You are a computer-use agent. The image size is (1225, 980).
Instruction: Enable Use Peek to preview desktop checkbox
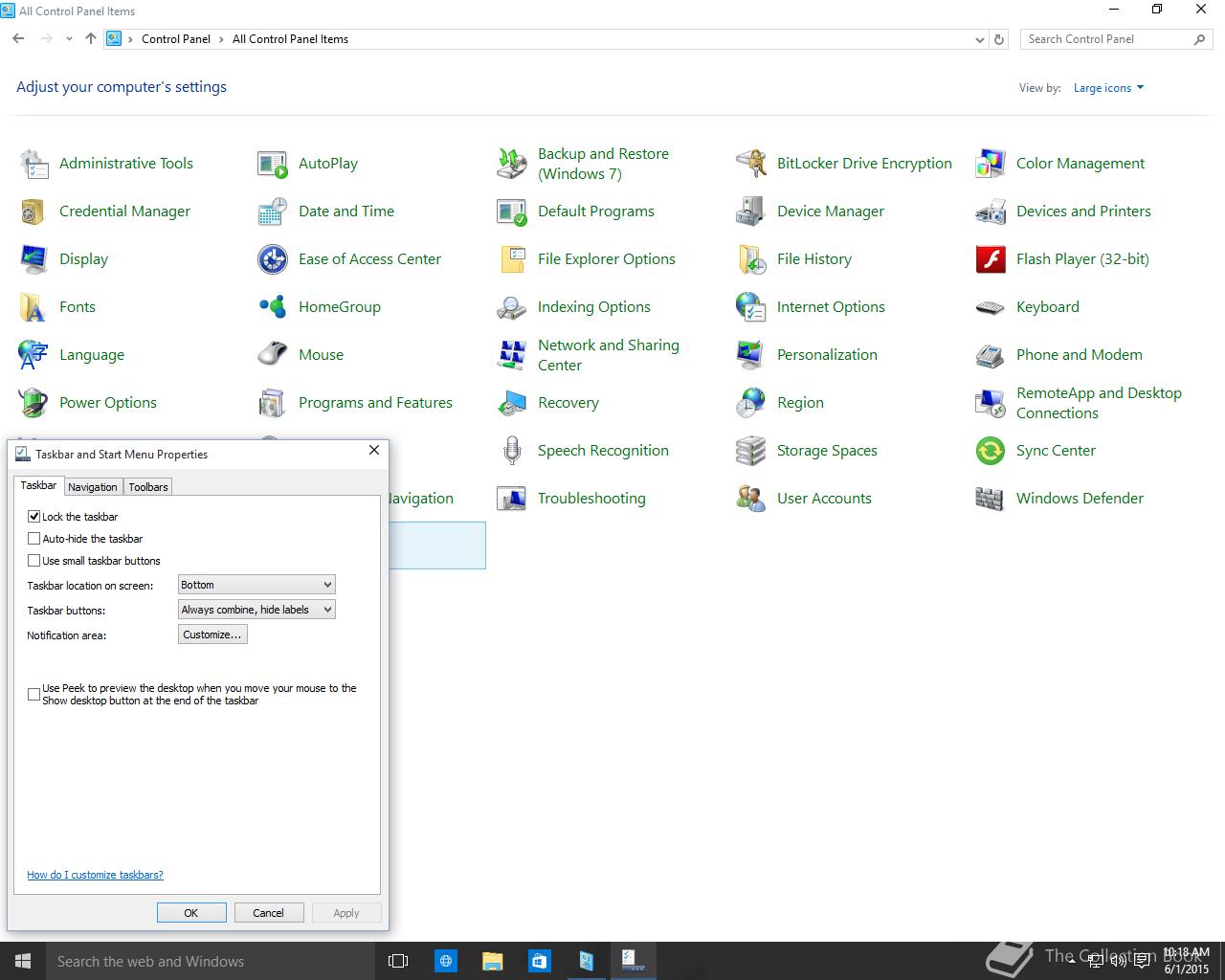pyautogui.click(x=34, y=694)
